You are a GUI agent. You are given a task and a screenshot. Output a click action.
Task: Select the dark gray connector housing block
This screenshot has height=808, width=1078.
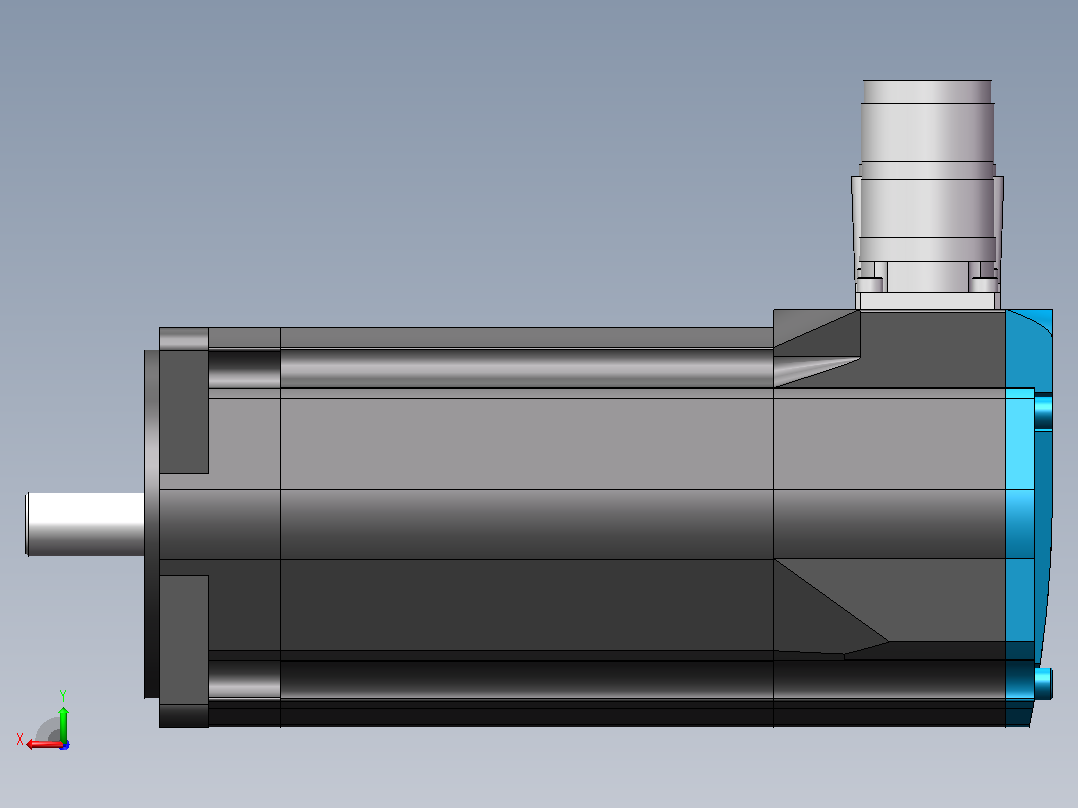coord(932,349)
